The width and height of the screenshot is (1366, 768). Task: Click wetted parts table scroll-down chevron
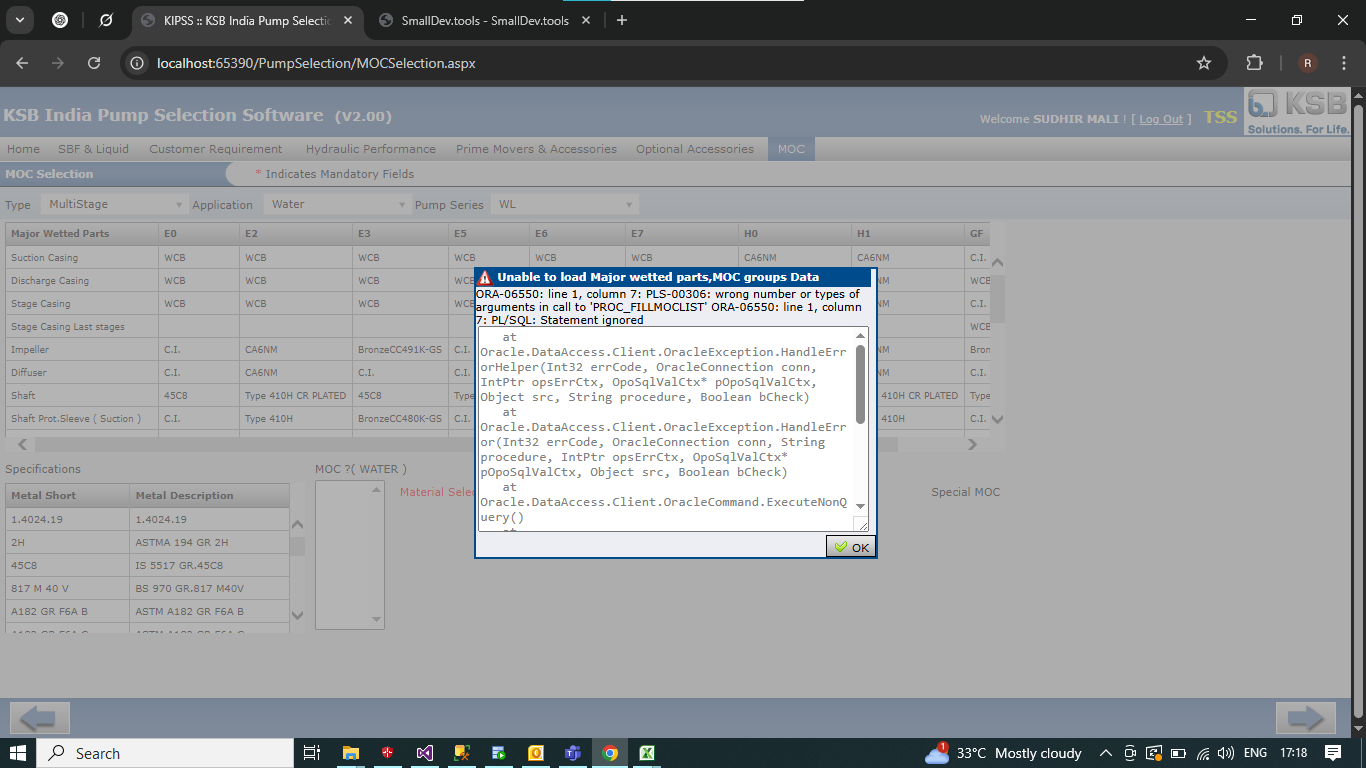(997, 419)
